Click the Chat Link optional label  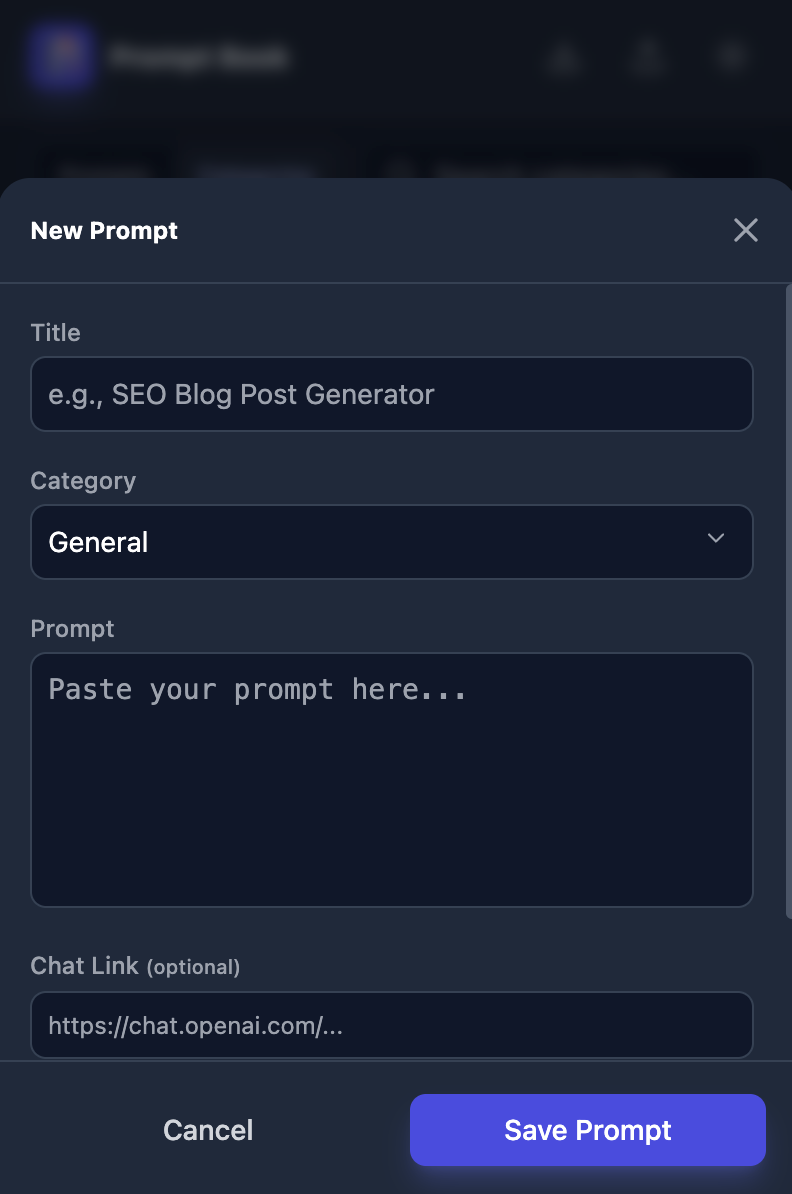[x=135, y=966]
